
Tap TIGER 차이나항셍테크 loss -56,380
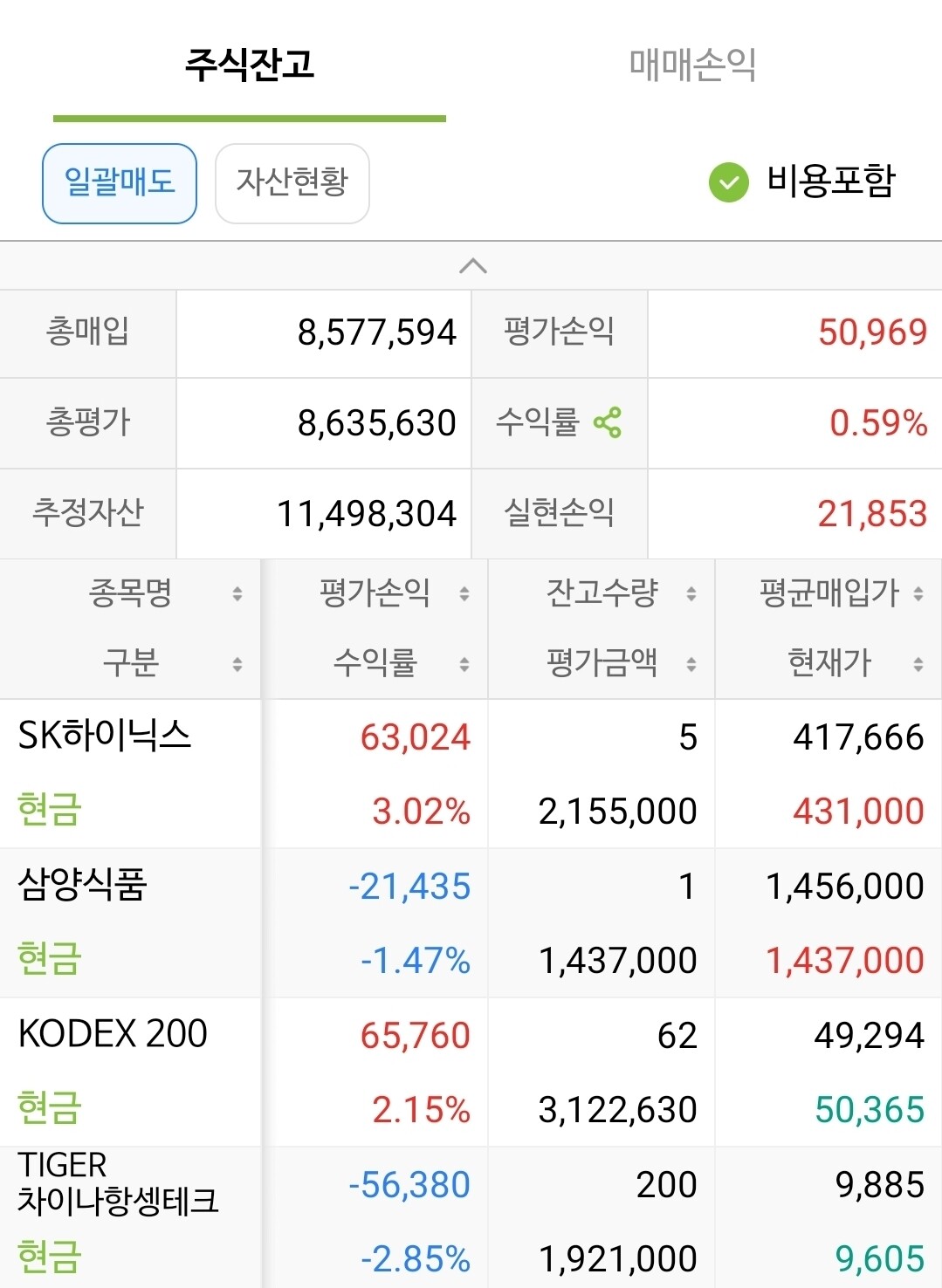(x=409, y=1185)
